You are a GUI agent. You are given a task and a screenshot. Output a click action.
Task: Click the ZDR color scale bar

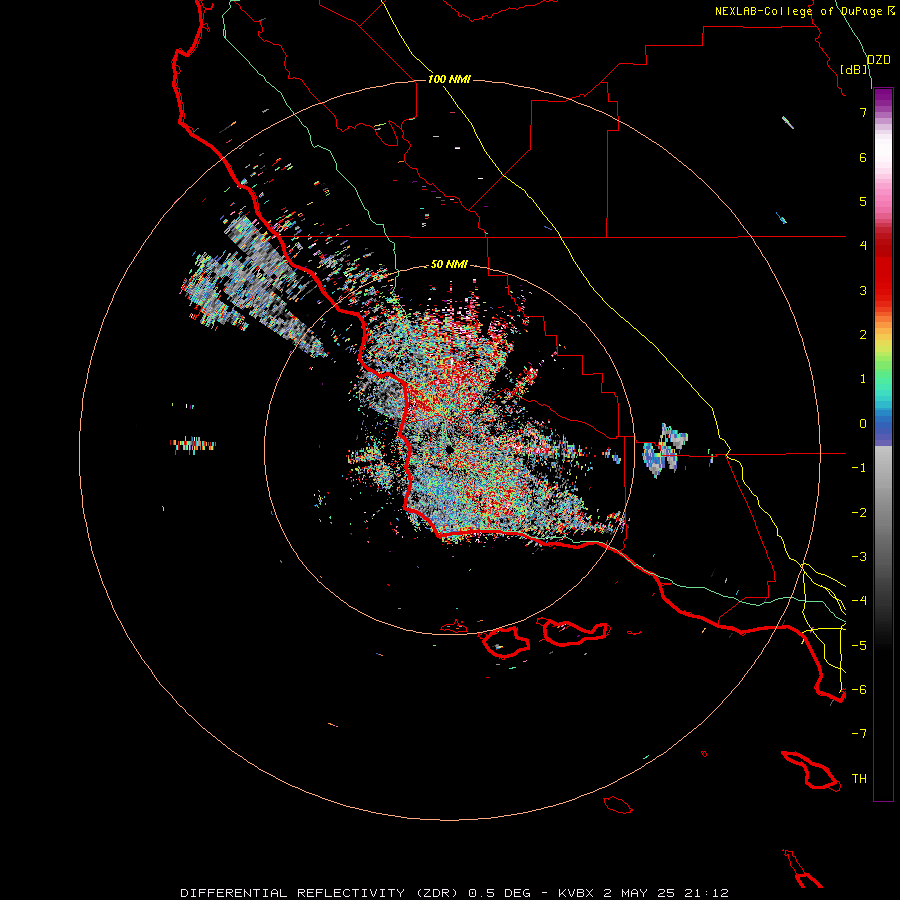pyautogui.click(x=883, y=444)
